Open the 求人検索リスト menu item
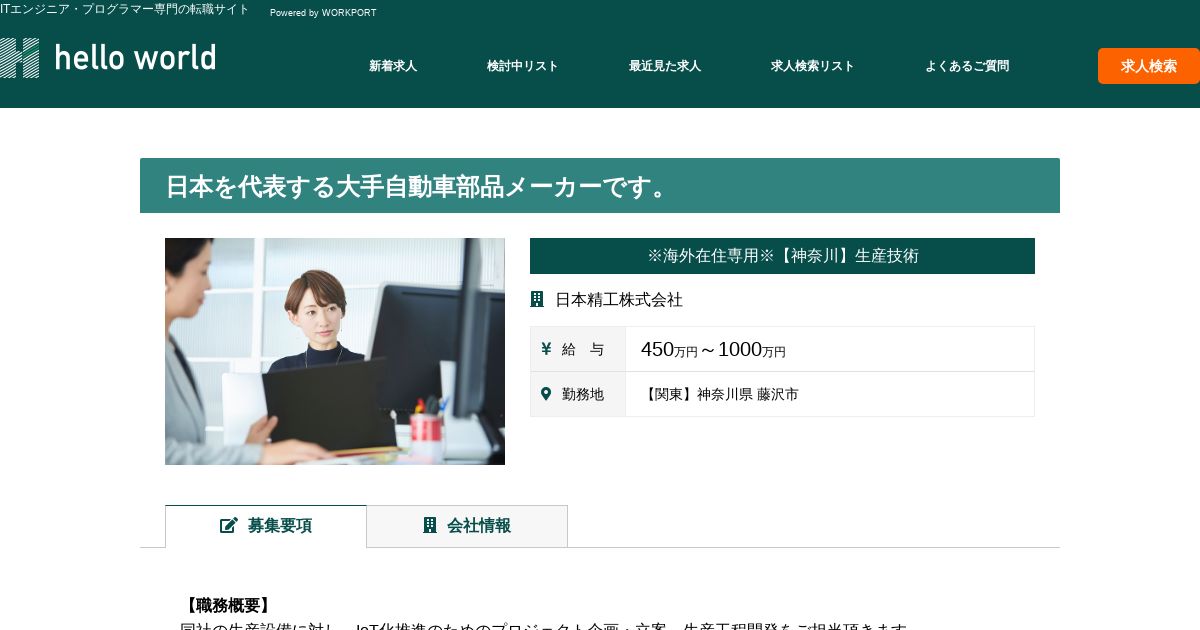The height and width of the screenshot is (630, 1200). pos(813,66)
